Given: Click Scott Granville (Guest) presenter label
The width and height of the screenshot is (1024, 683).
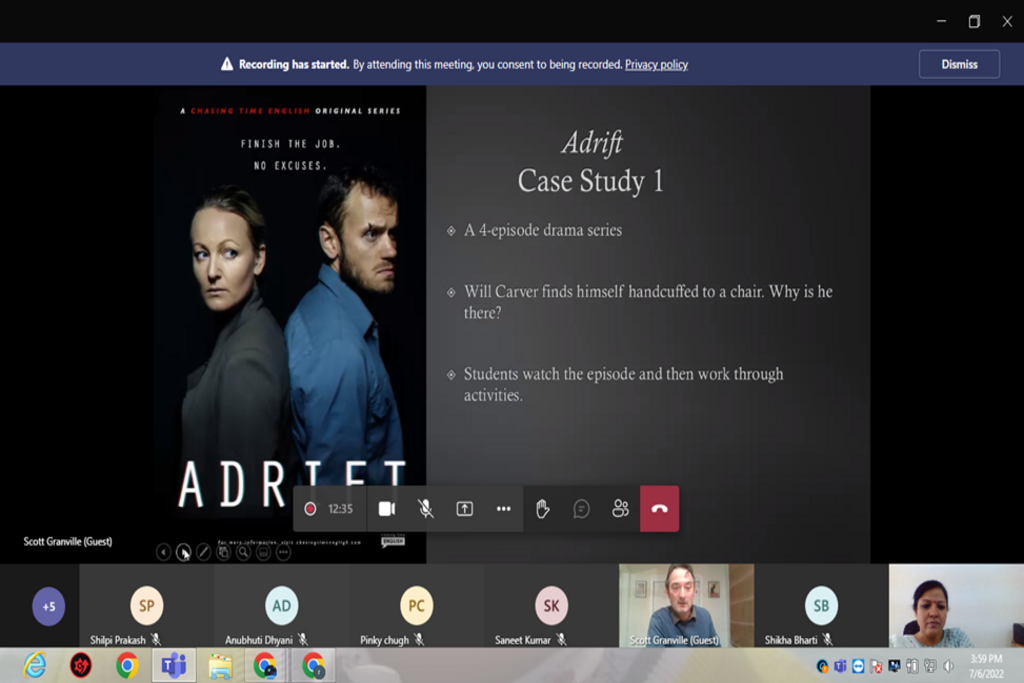Looking at the screenshot, I should (68, 541).
